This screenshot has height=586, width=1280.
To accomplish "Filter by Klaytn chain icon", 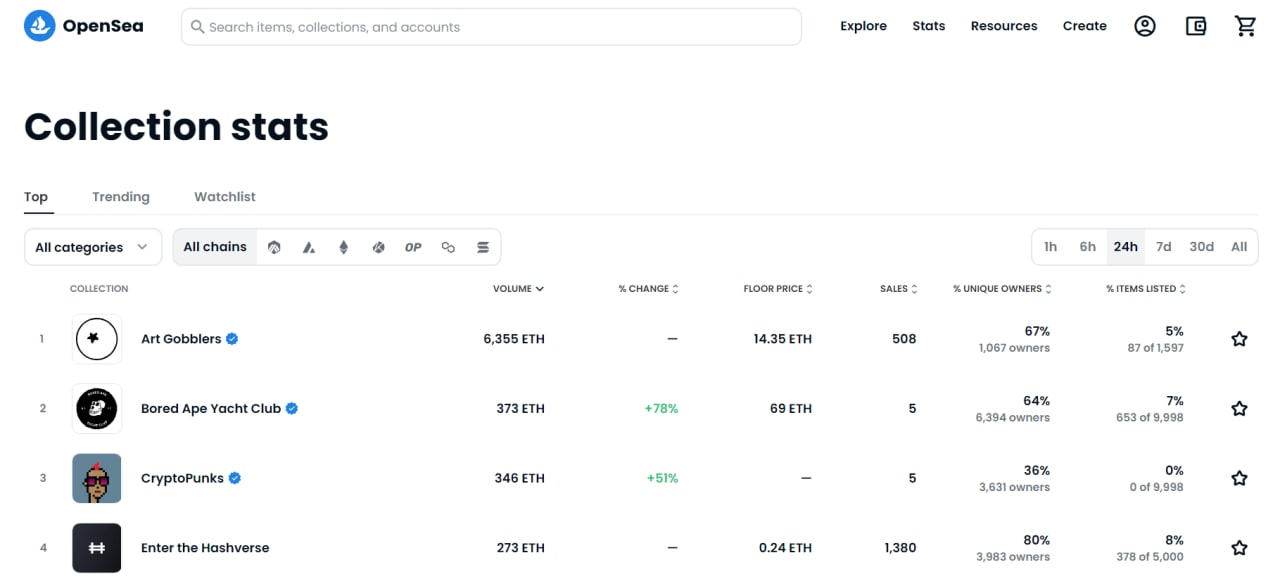I will (378, 247).
